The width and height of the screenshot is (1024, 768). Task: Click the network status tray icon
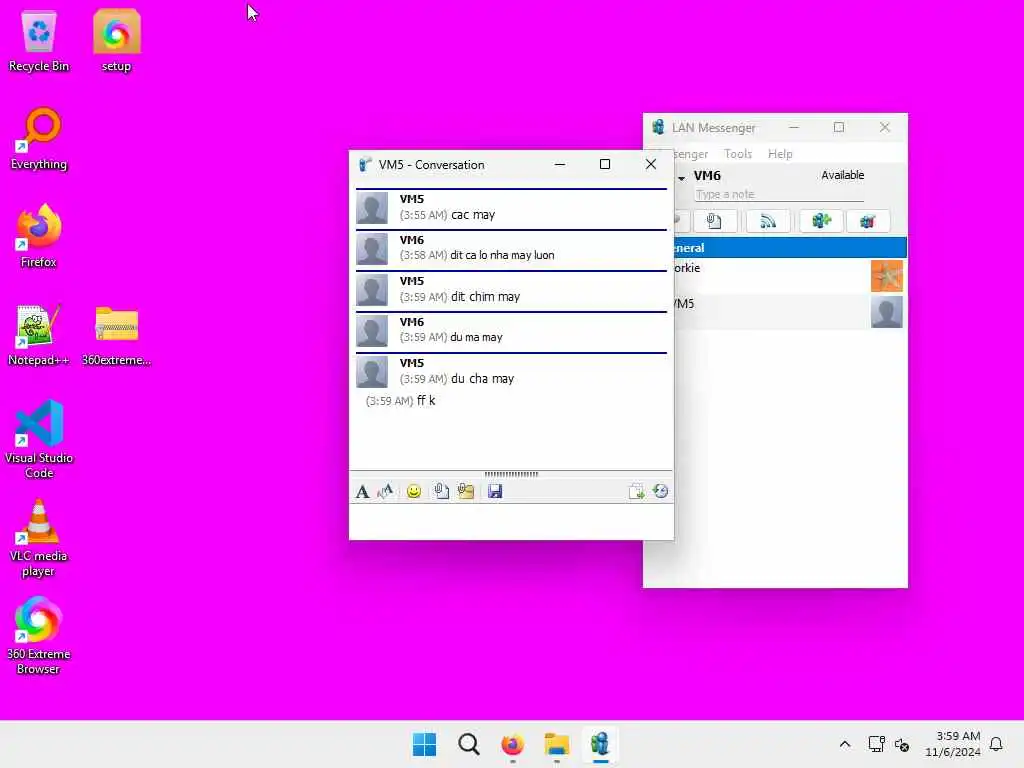pos(876,744)
